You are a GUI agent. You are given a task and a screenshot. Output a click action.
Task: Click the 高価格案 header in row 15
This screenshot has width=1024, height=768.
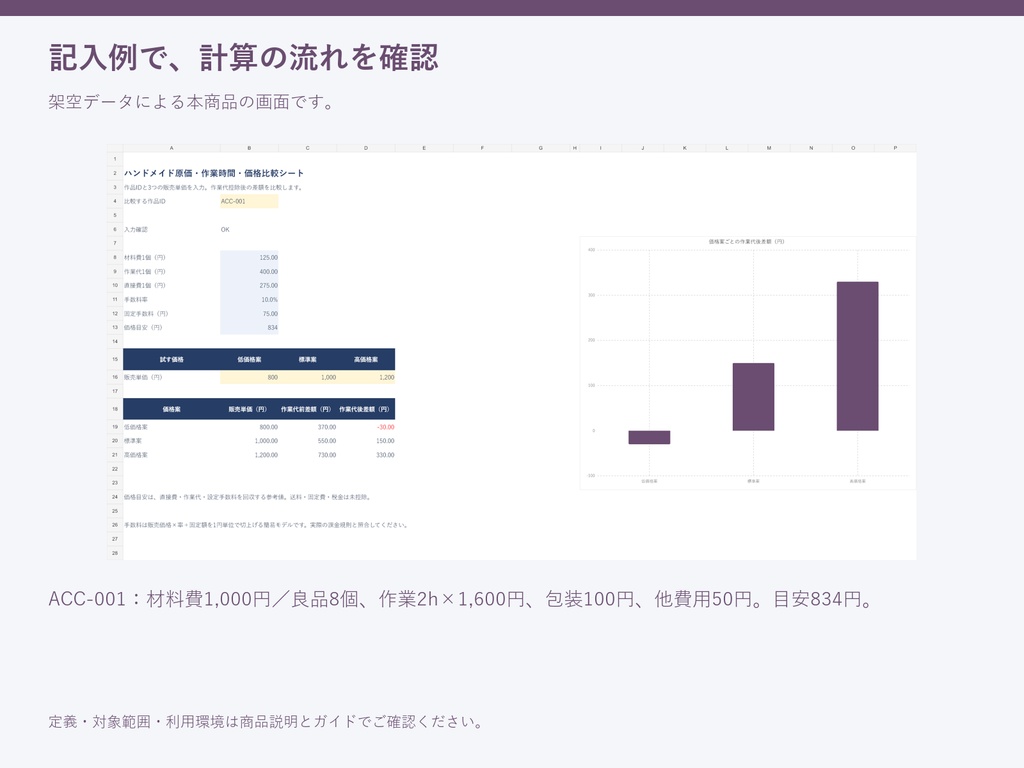tap(366, 359)
